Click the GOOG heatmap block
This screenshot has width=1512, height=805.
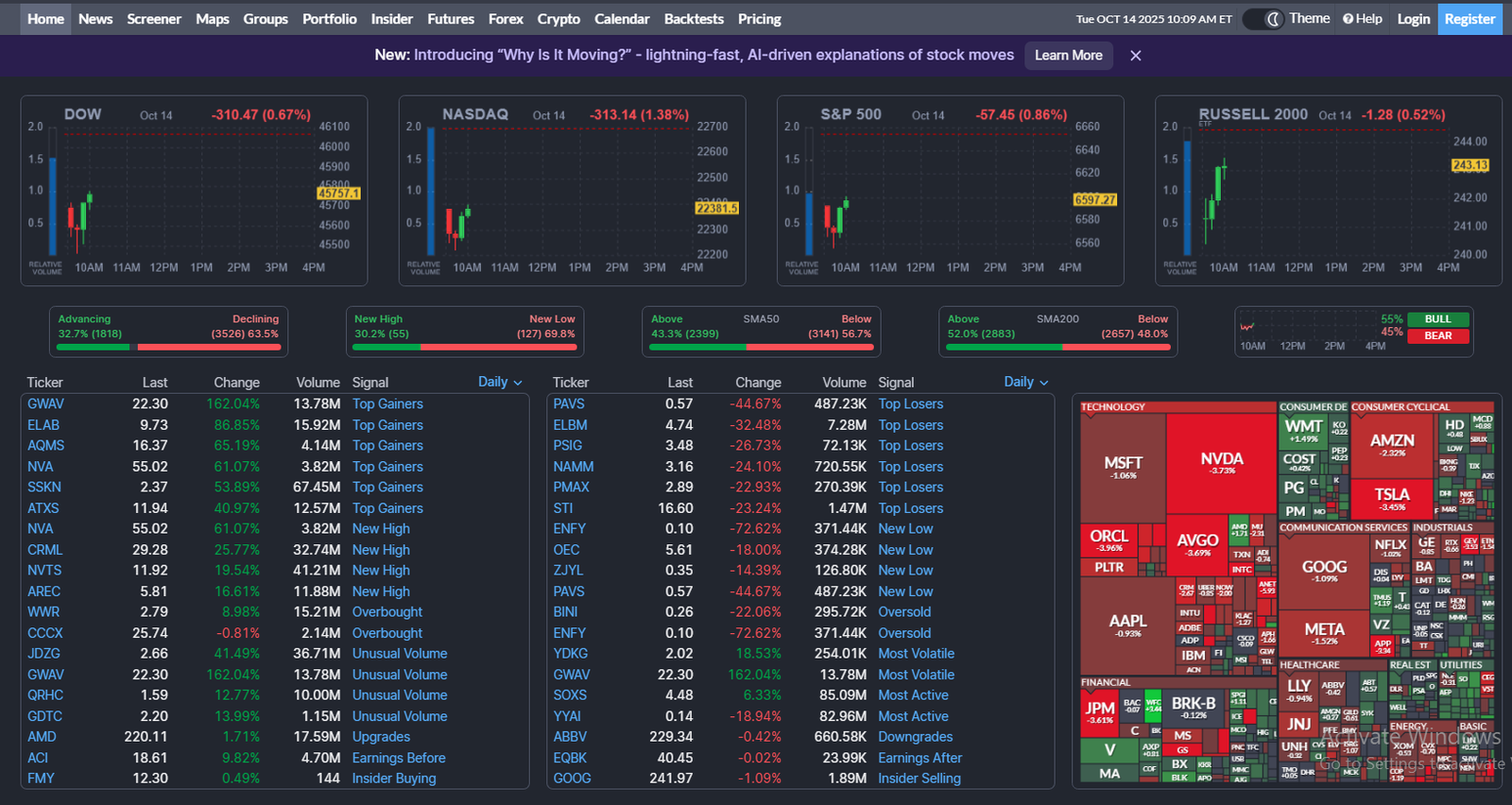[1324, 570]
